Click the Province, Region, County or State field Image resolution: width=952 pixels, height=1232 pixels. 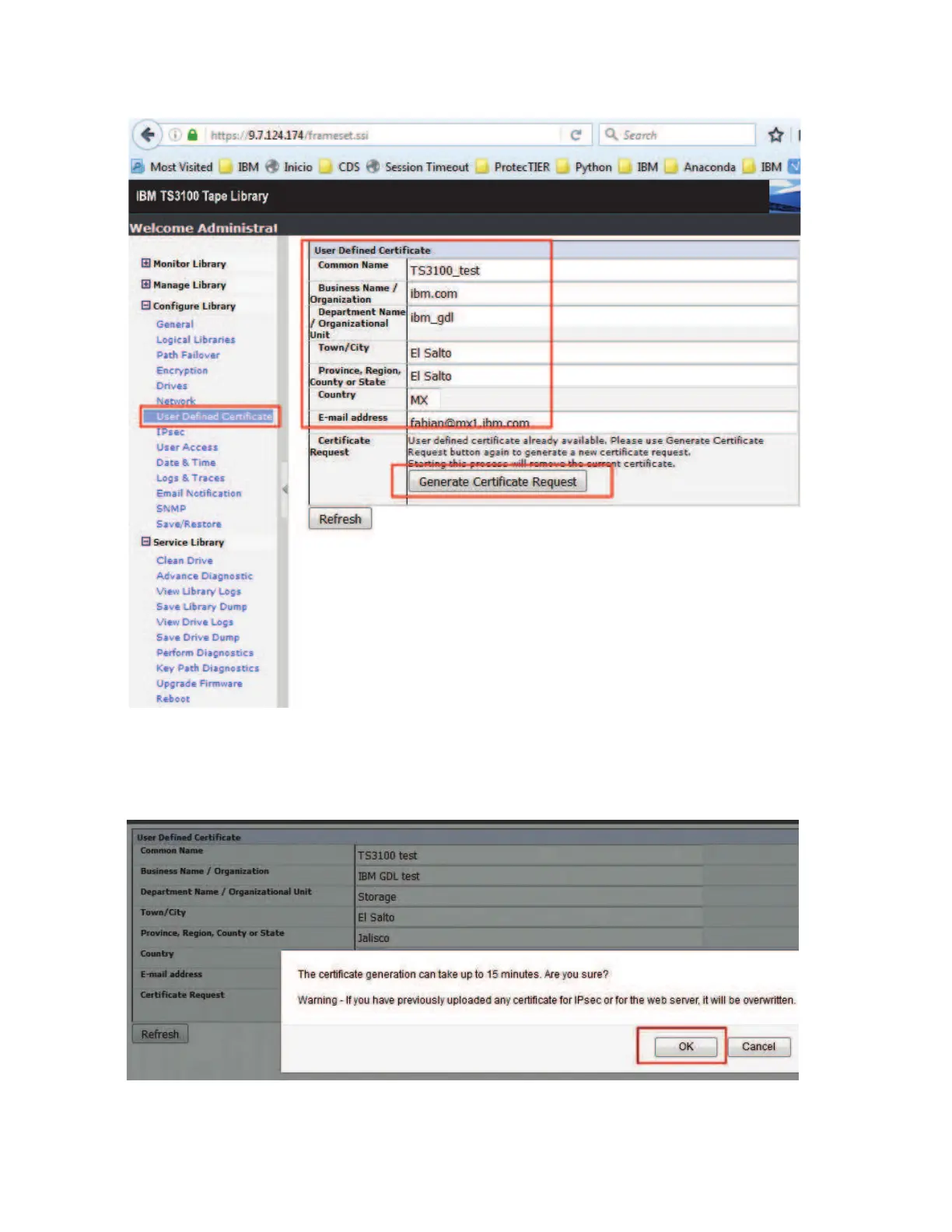pos(602,376)
